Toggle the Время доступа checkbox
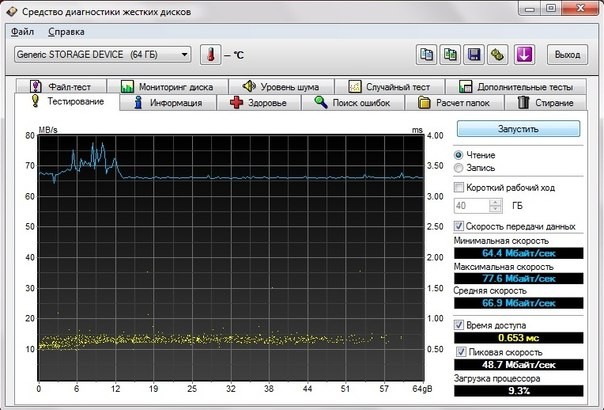Image resolution: width=604 pixels, height=410 pixels. pyautogui.click(x=459, y=325)
